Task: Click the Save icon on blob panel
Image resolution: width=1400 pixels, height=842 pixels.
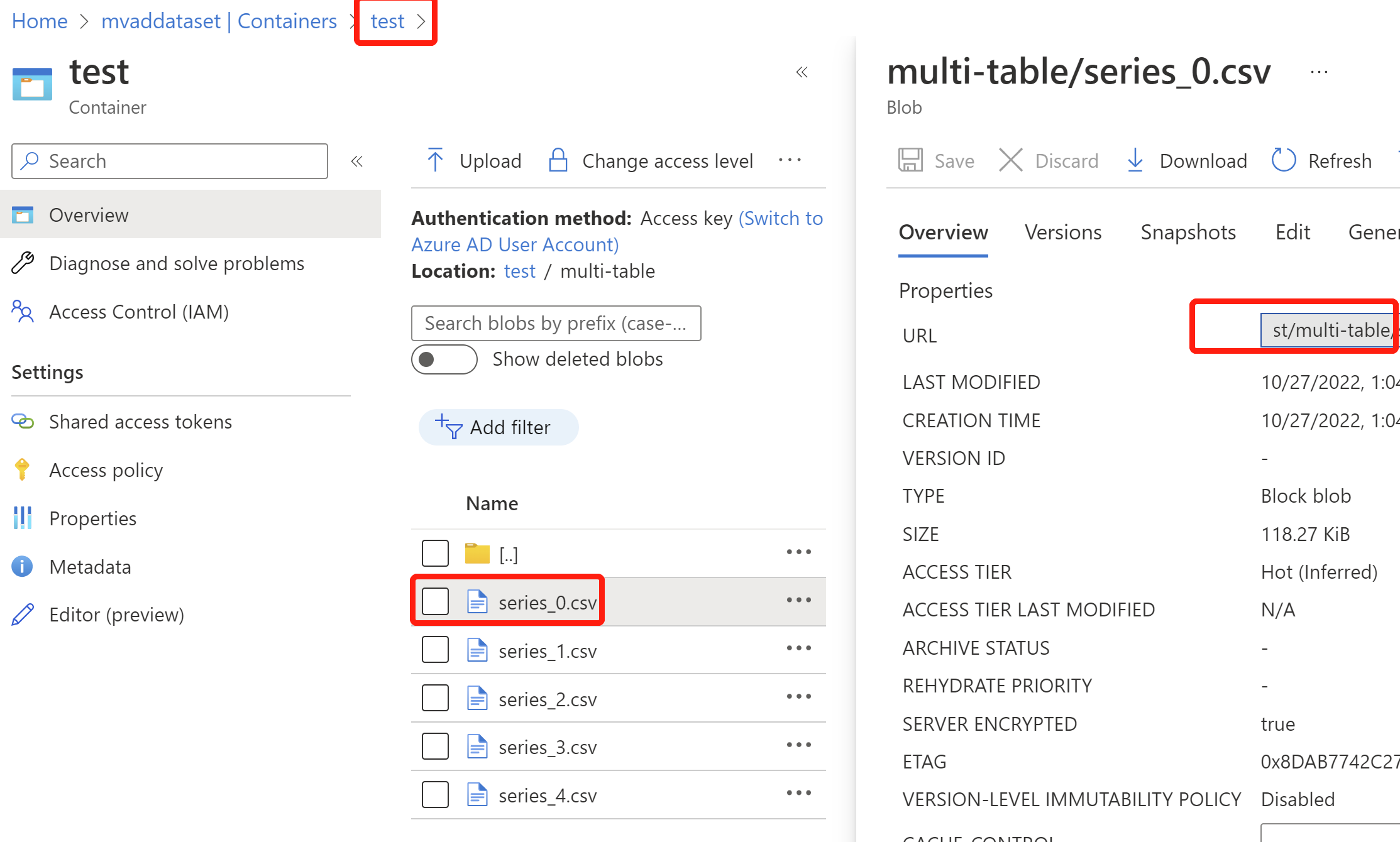Action: [x=911, y=161]
